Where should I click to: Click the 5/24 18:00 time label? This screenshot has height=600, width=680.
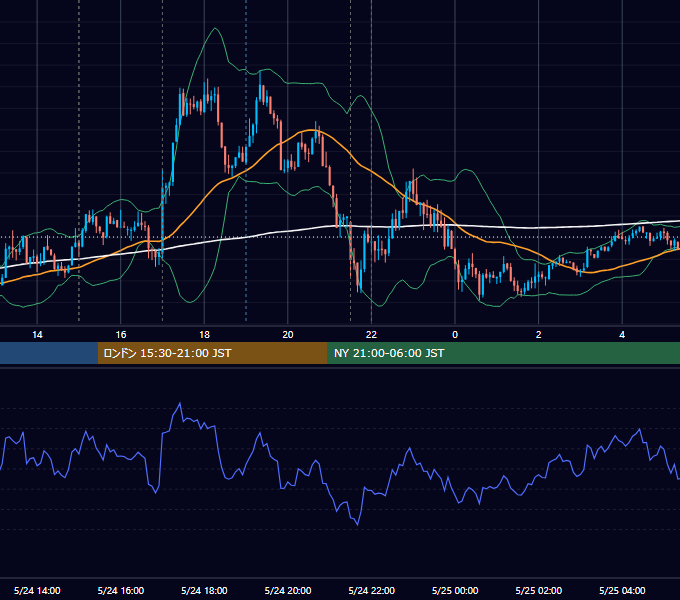pos(204,590)
